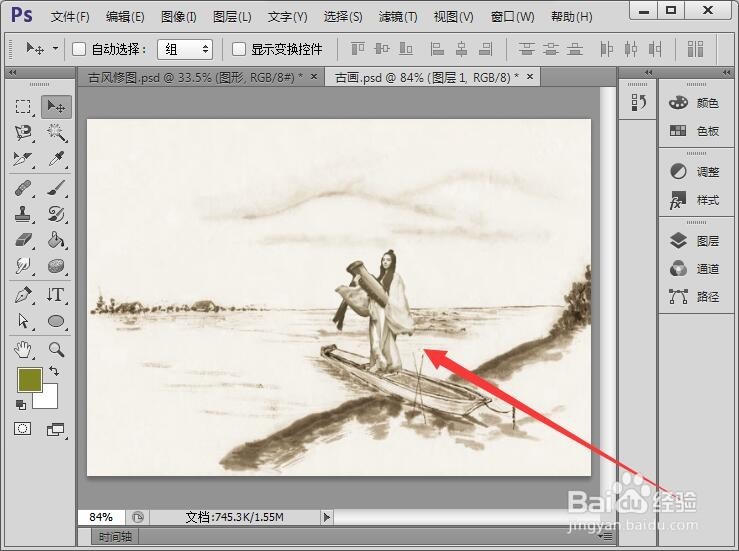739x551 pixels.
Task: Open the 图层 panel
Action: click(695, 241)
